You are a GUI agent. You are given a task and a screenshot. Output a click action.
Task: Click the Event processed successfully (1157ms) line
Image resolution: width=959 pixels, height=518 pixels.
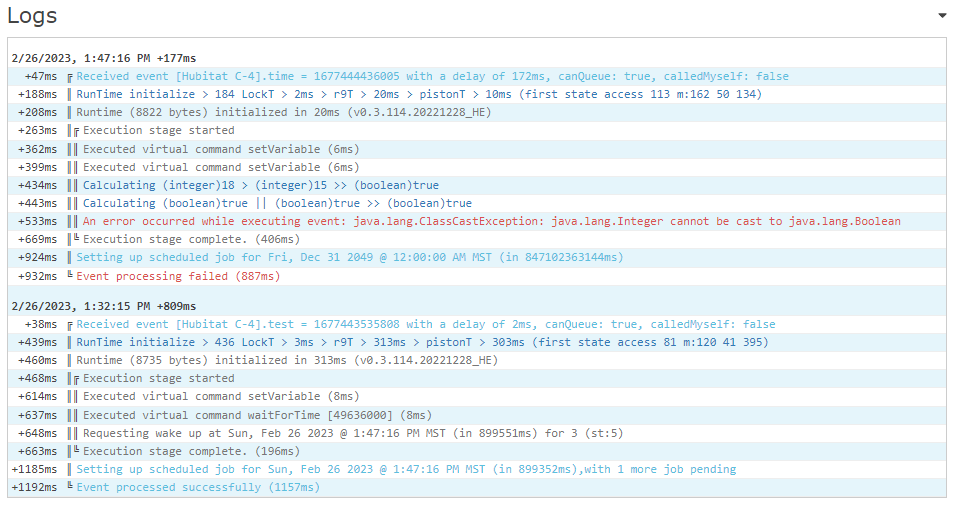pos(198,487)
